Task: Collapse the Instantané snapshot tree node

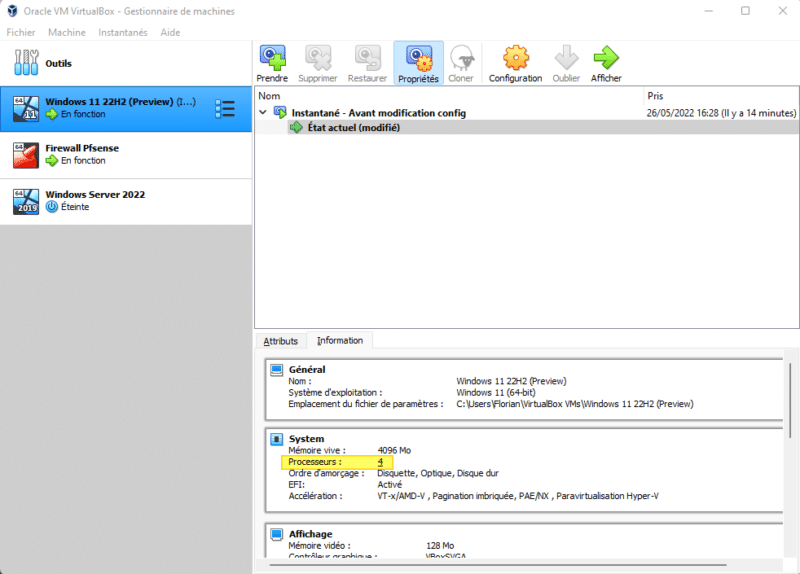Action: (264, 113)
